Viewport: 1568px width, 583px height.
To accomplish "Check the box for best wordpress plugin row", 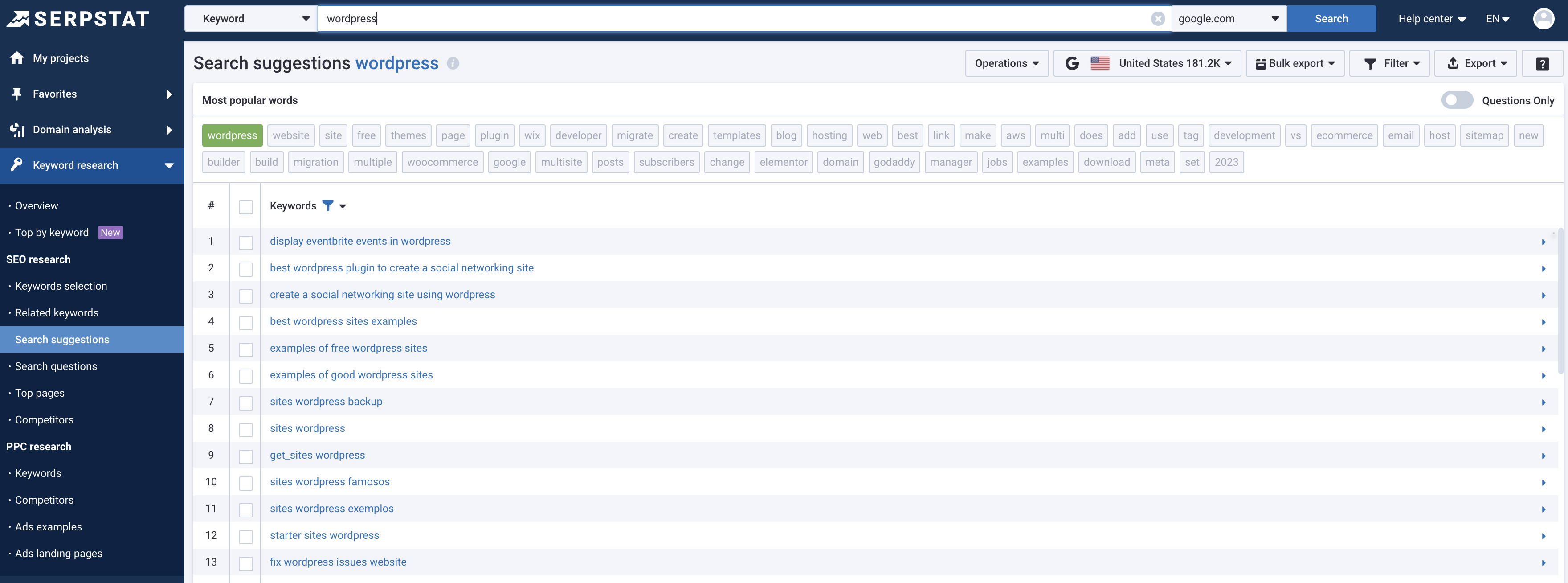I will [246, 269].
